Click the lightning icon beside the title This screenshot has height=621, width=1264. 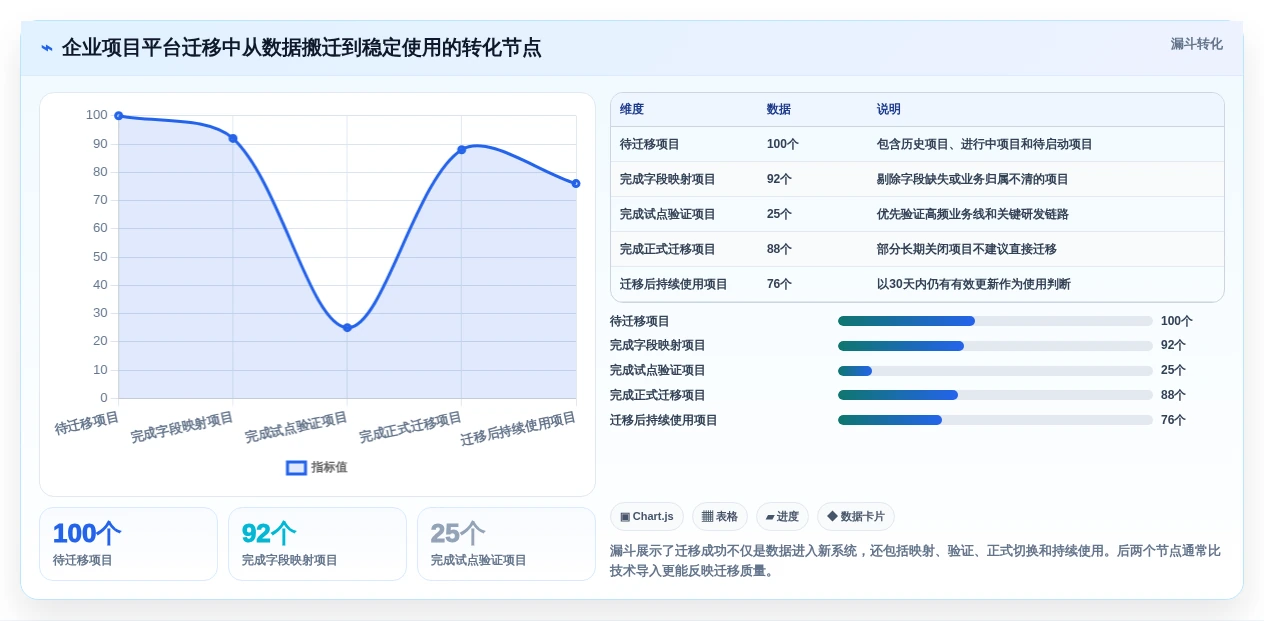click(x=47, y=48)
